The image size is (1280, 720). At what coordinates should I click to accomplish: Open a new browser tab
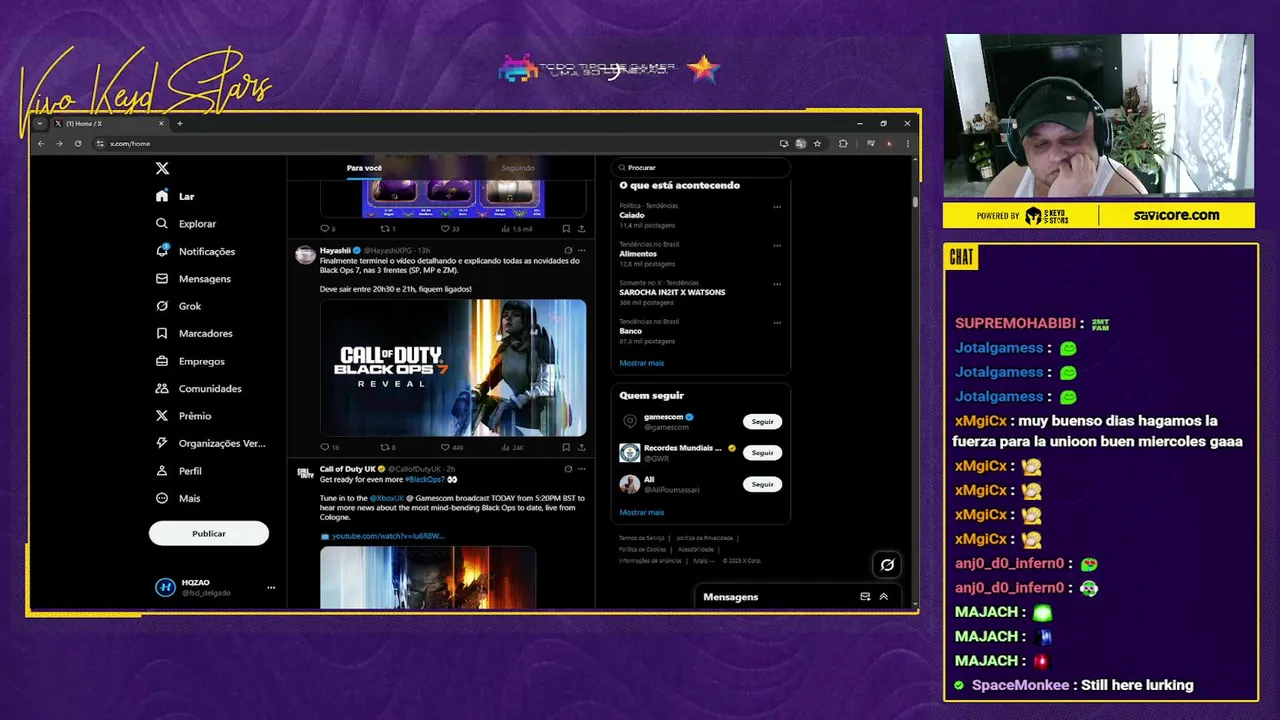click(180, 124)
